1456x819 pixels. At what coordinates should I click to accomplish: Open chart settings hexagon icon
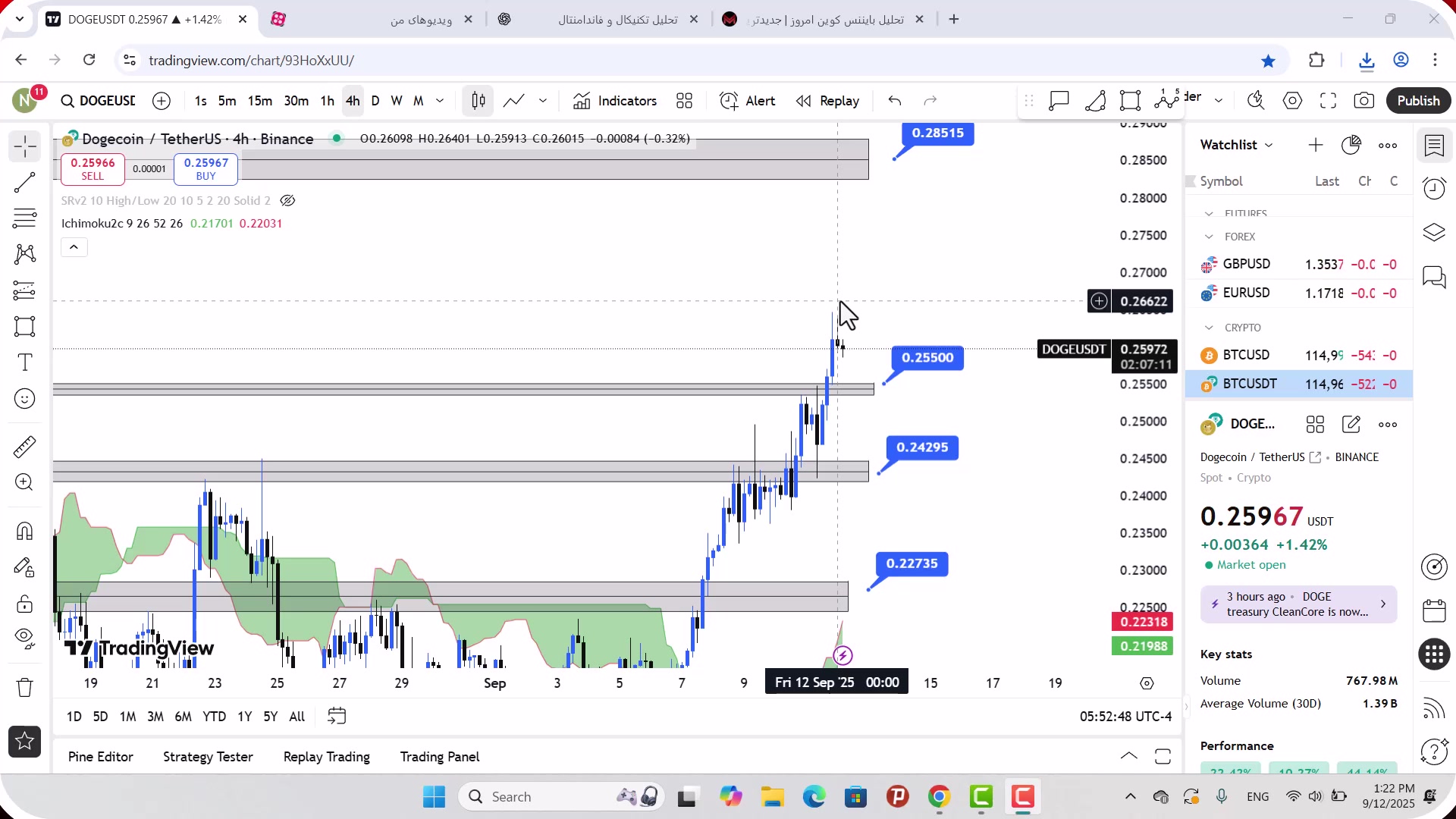(1293, 101)
